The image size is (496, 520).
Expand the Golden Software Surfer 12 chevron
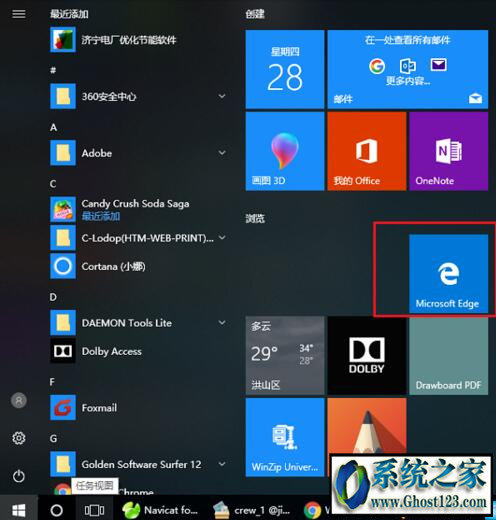pos(222,464)
